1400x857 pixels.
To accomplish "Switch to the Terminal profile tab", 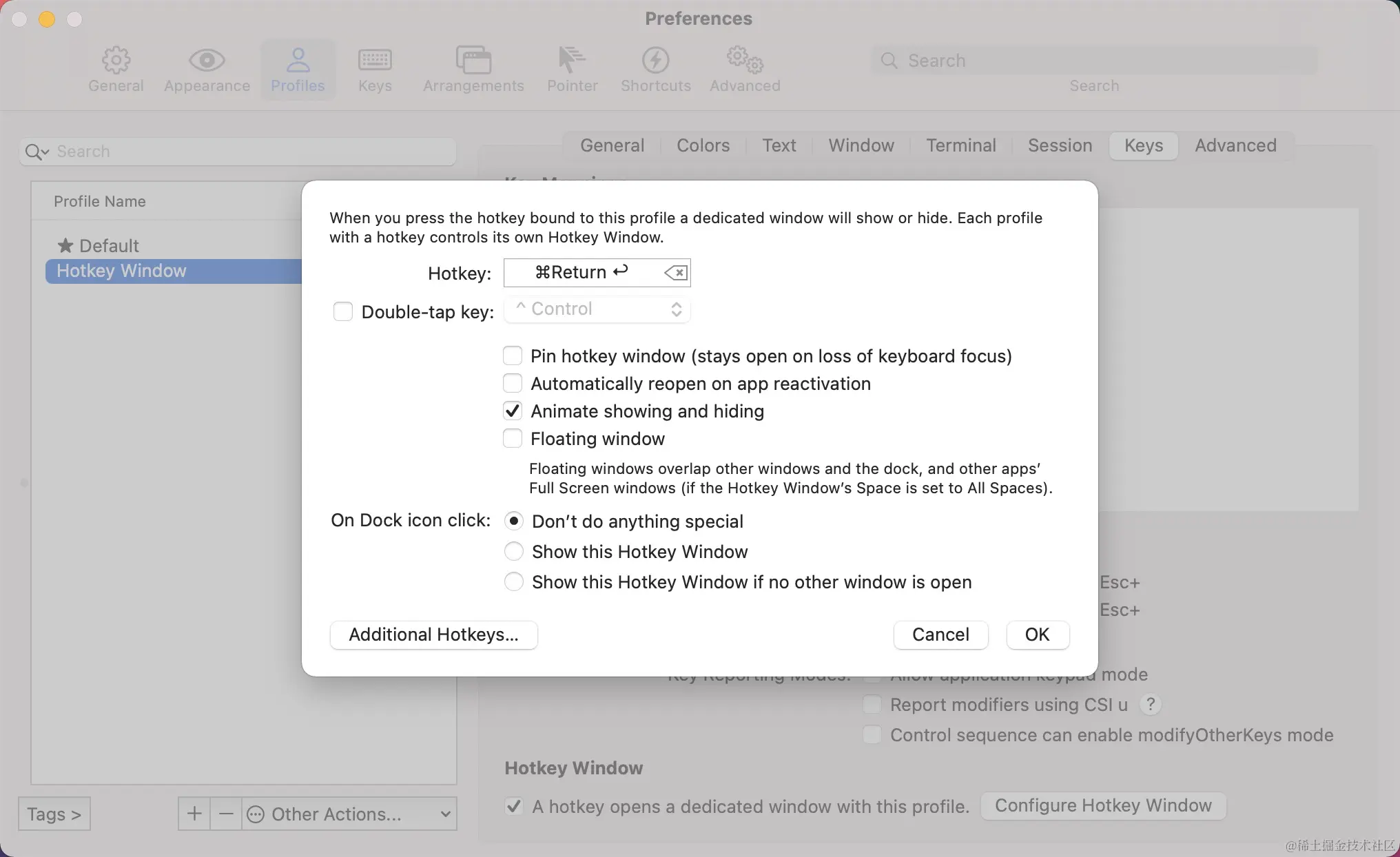I will coord(960,145).
